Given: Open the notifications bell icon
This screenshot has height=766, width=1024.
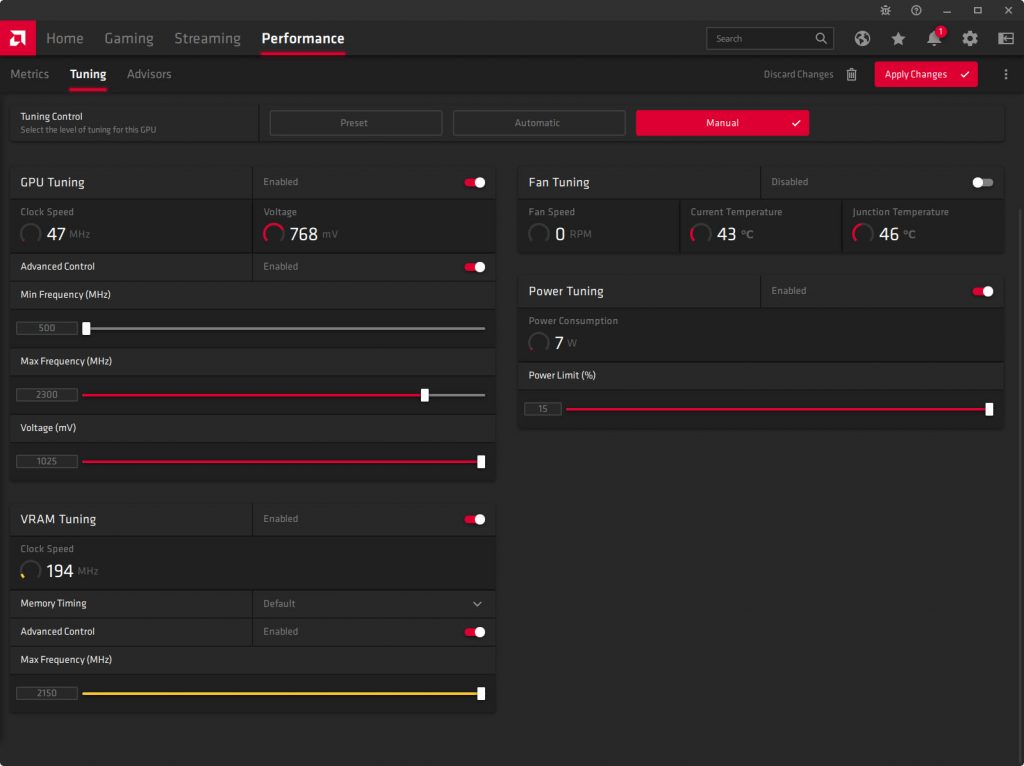Looking at the screenshot, I should coord(934,39).
